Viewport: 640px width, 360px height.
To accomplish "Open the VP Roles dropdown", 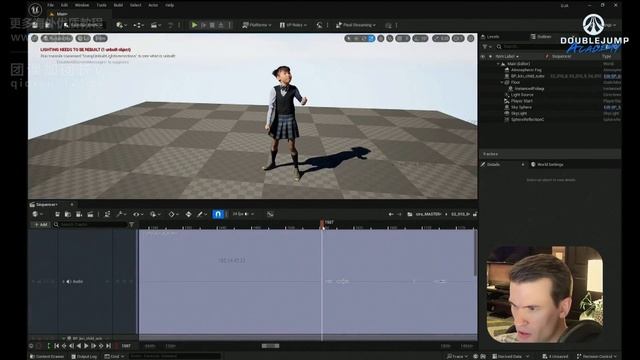I will click(x=293, y=25).
